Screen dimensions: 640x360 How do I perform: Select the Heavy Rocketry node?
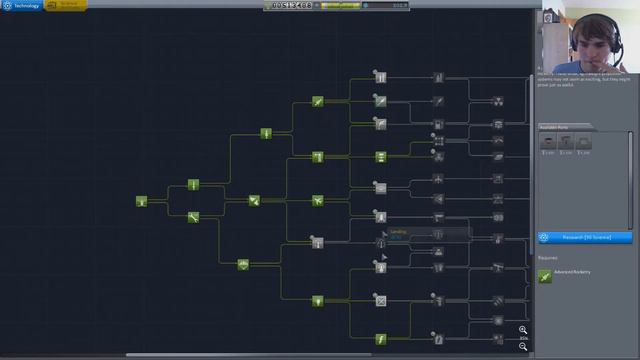pos(381,78)
